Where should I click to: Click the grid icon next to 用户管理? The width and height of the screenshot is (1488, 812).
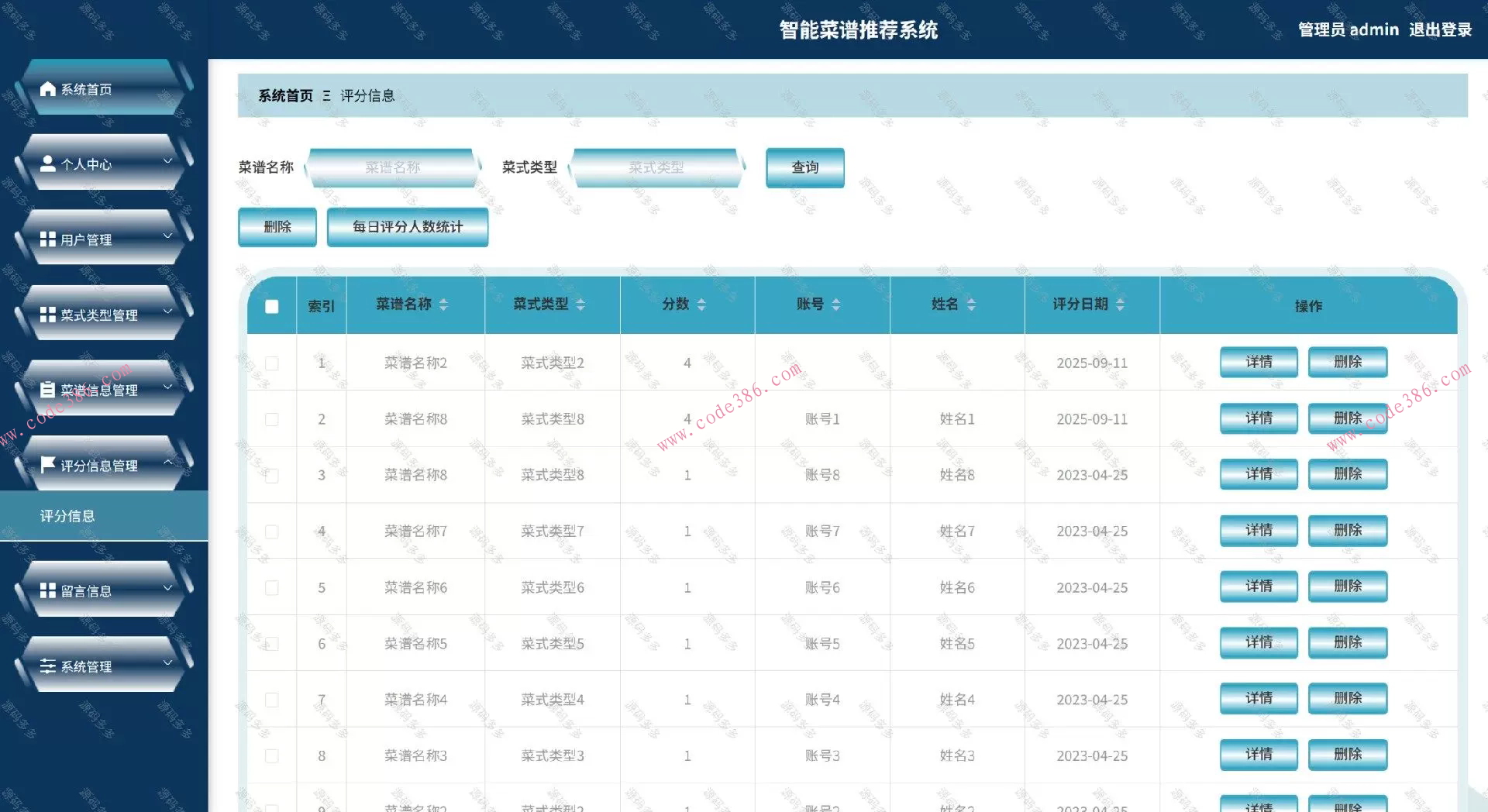(x=46, y=239)
